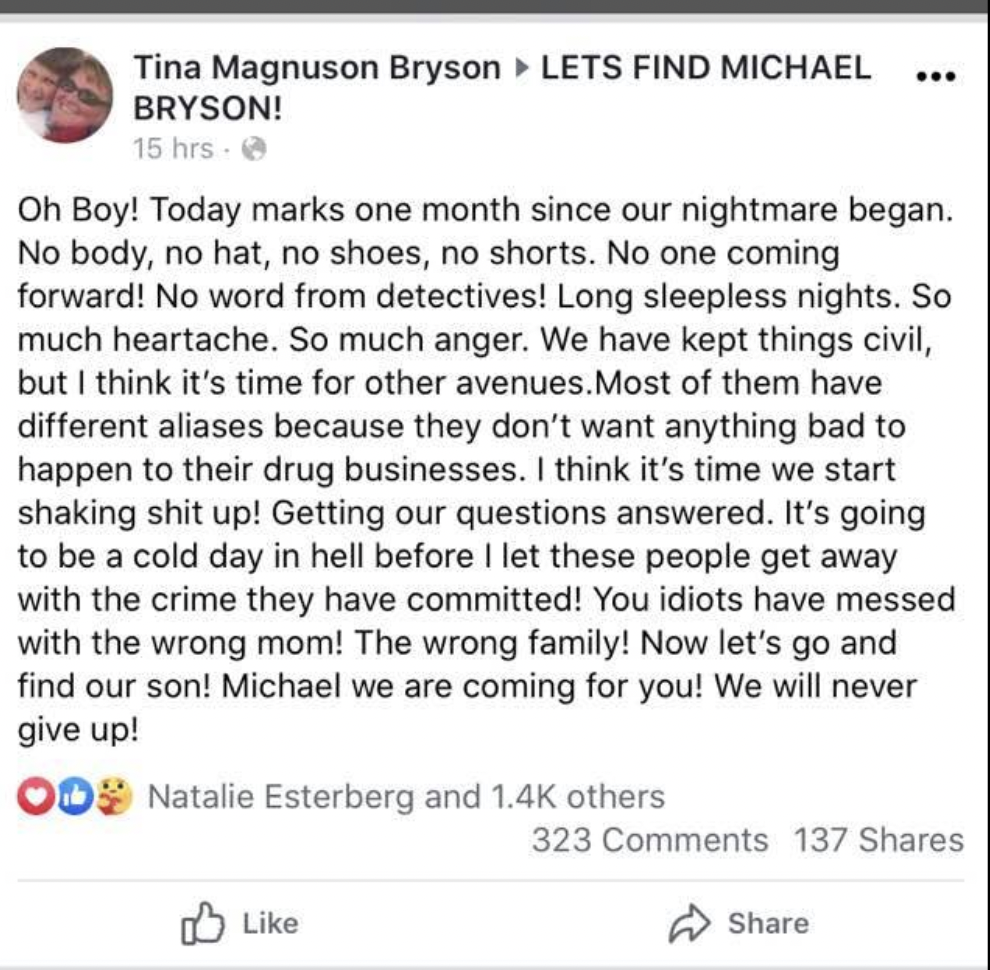Open the LETS FIND MICHAEL BRYSON! group
Screen dimensions: 990x970
point(705,68)
